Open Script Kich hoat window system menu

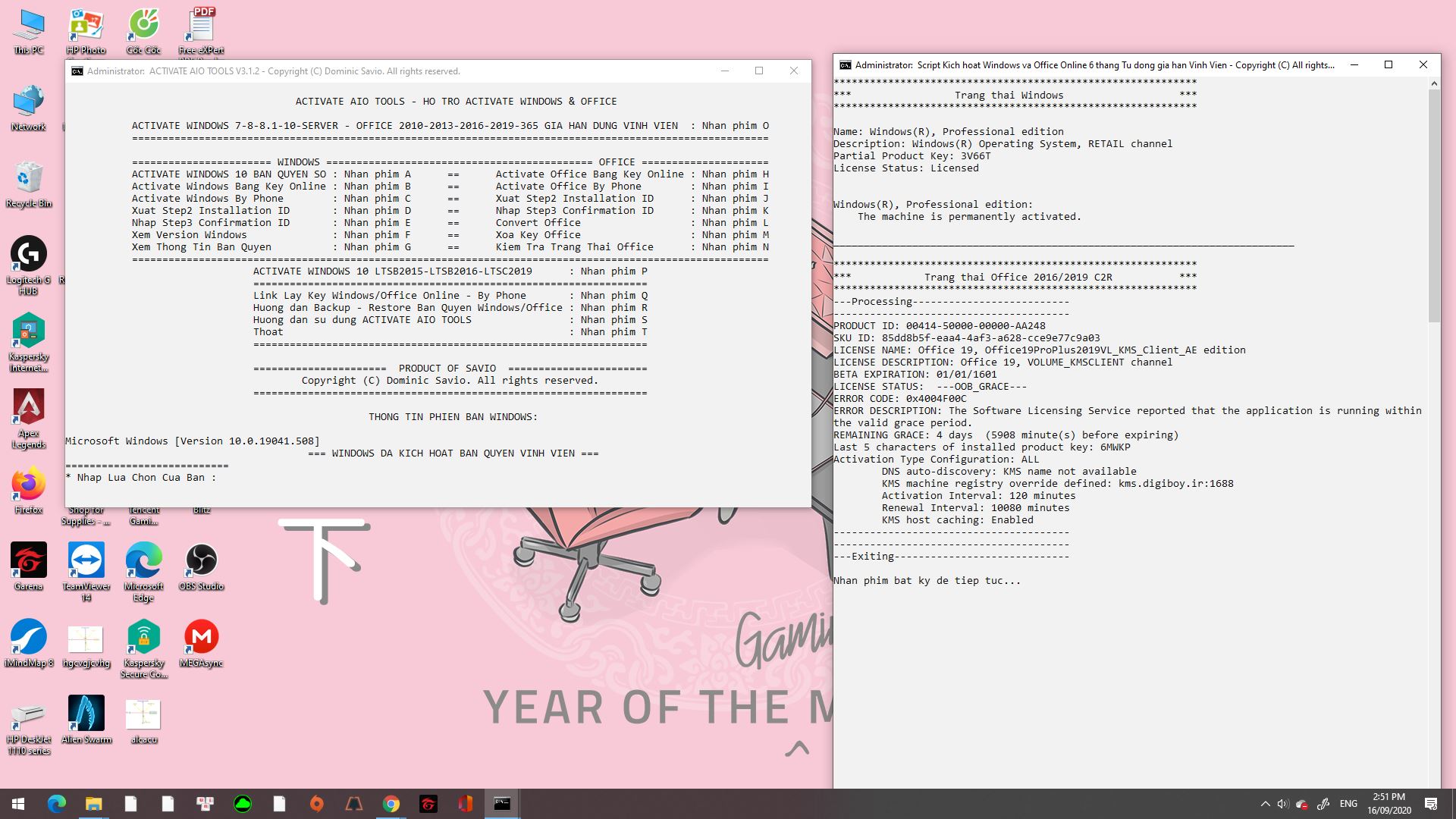(x=846, y=65)
